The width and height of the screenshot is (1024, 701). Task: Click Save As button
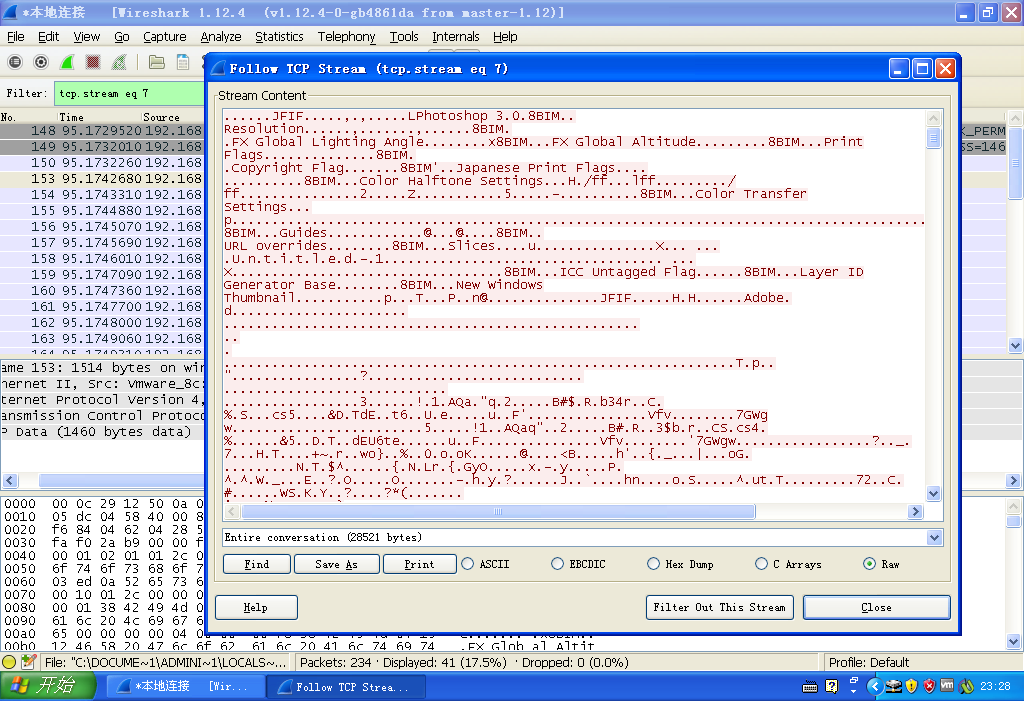click(336, 564)
